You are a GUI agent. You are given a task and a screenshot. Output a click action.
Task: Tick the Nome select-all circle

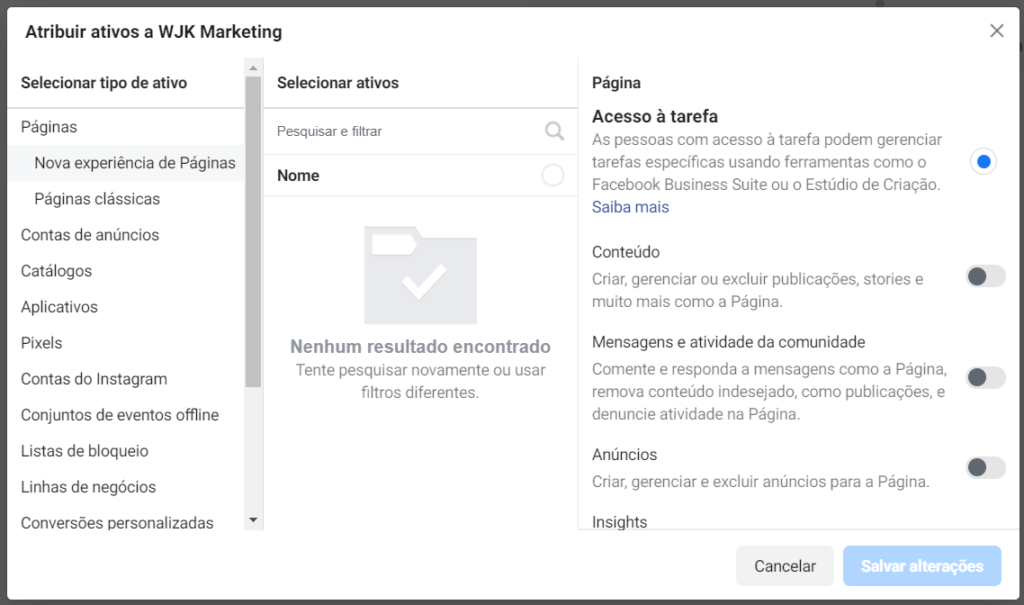pos(552,176)
